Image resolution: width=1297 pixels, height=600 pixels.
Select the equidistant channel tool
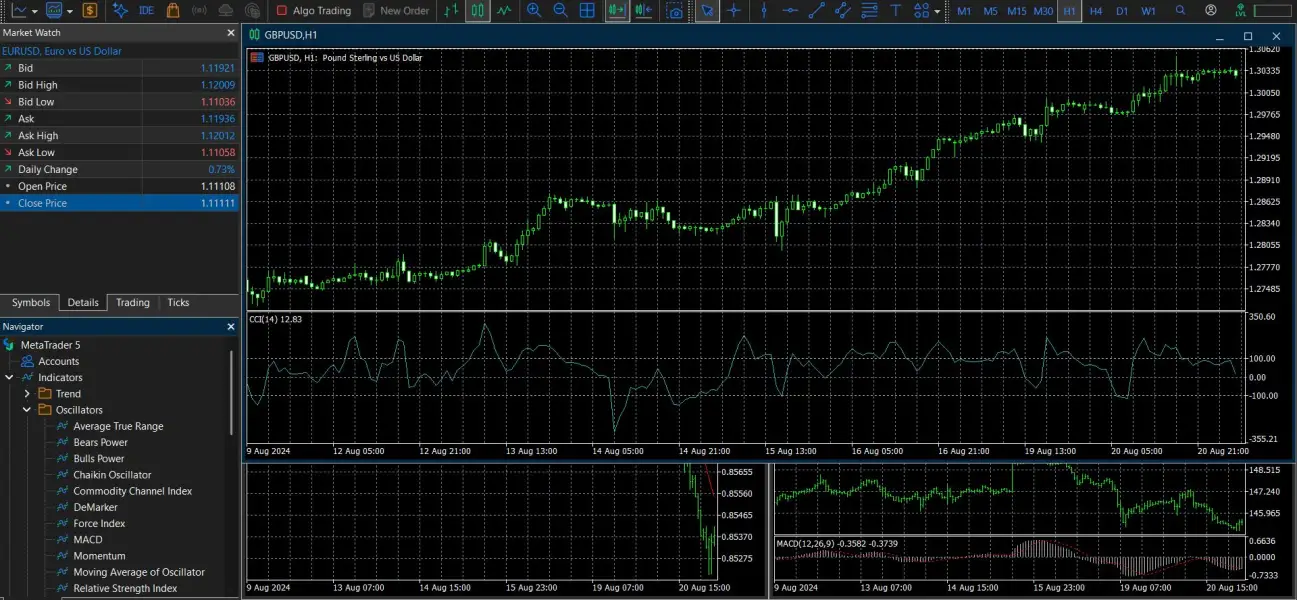tap(843, 11)
